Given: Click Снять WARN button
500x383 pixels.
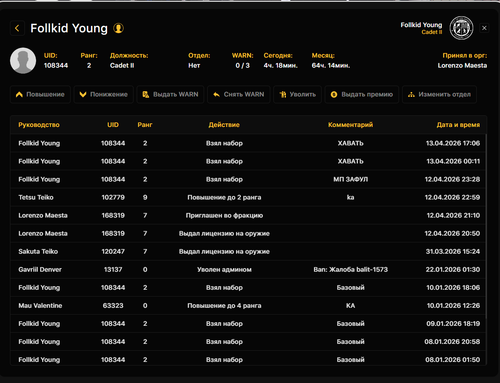Looking at the screenshot, I should 239,95.
